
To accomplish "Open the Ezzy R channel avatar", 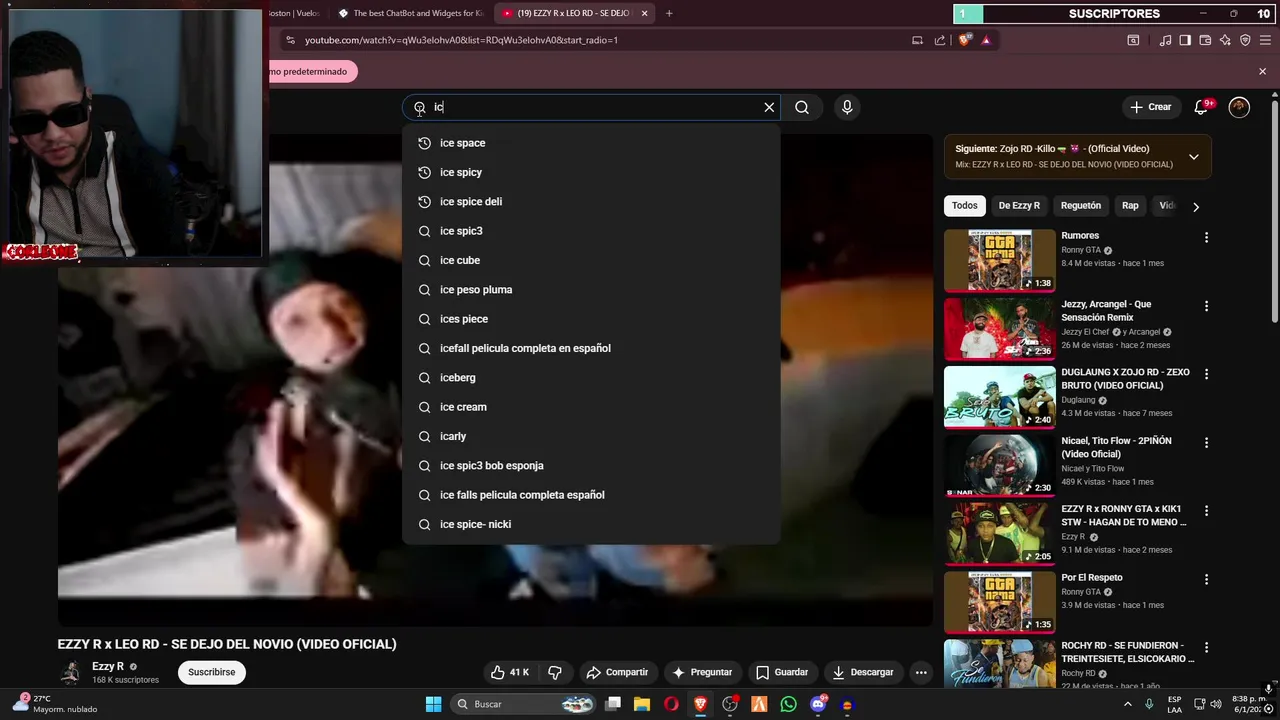I will click(x=70, y=672).
